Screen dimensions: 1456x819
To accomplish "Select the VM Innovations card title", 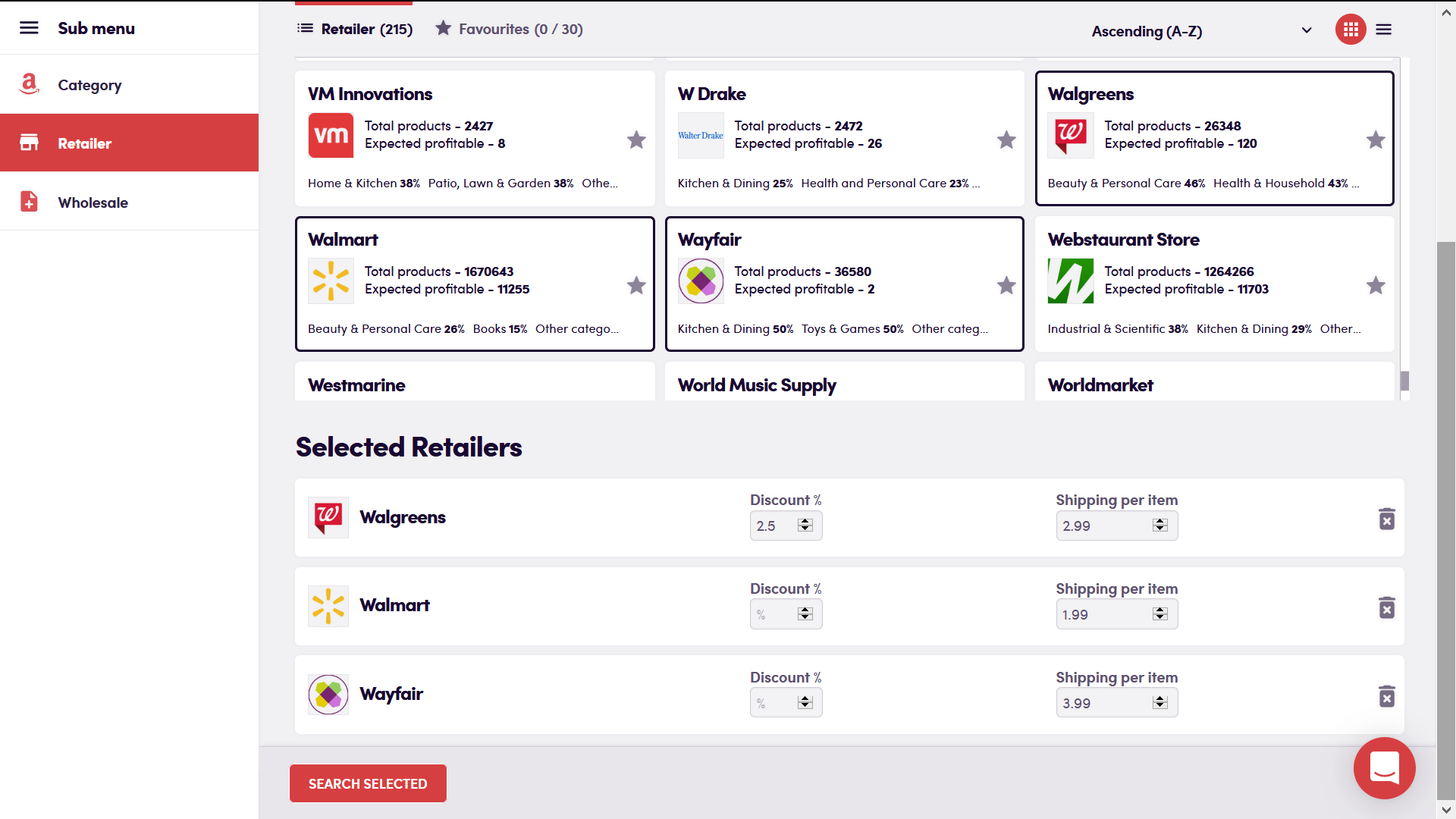I will [370, 94].
